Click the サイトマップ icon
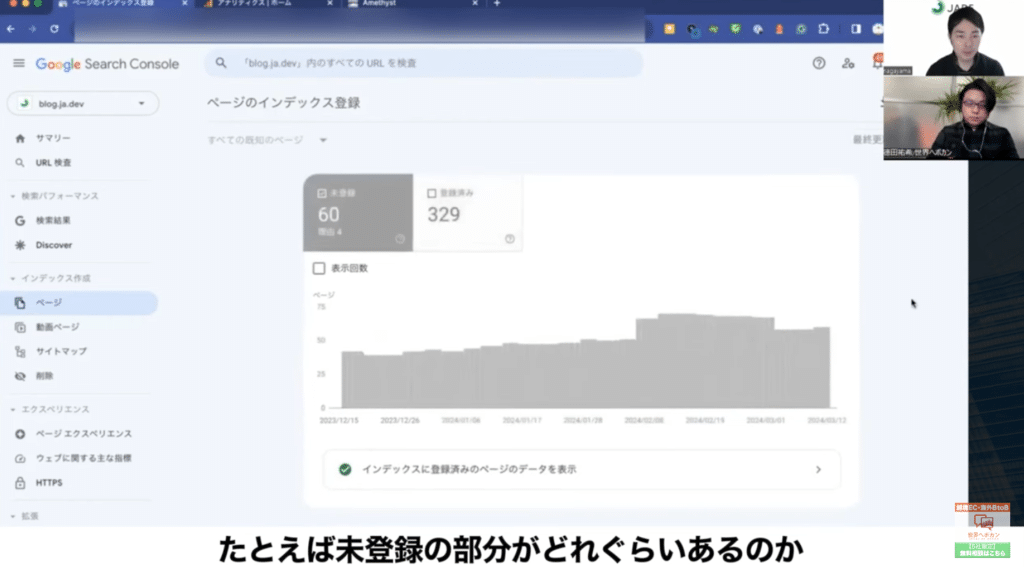Image resolution: width=1024 pixels, height=569 pixels. (20, 351)
